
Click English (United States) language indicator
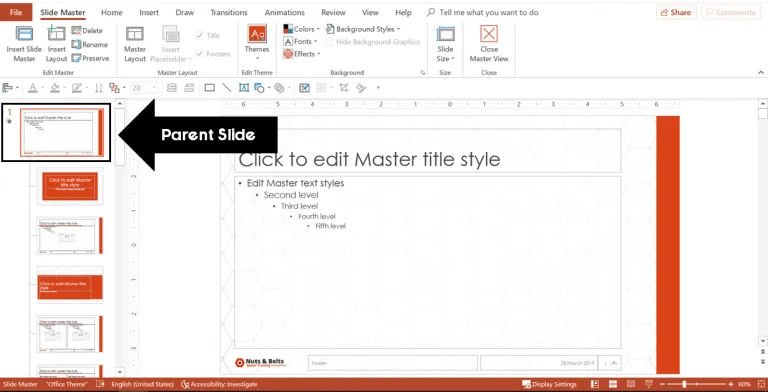[142, 385]
